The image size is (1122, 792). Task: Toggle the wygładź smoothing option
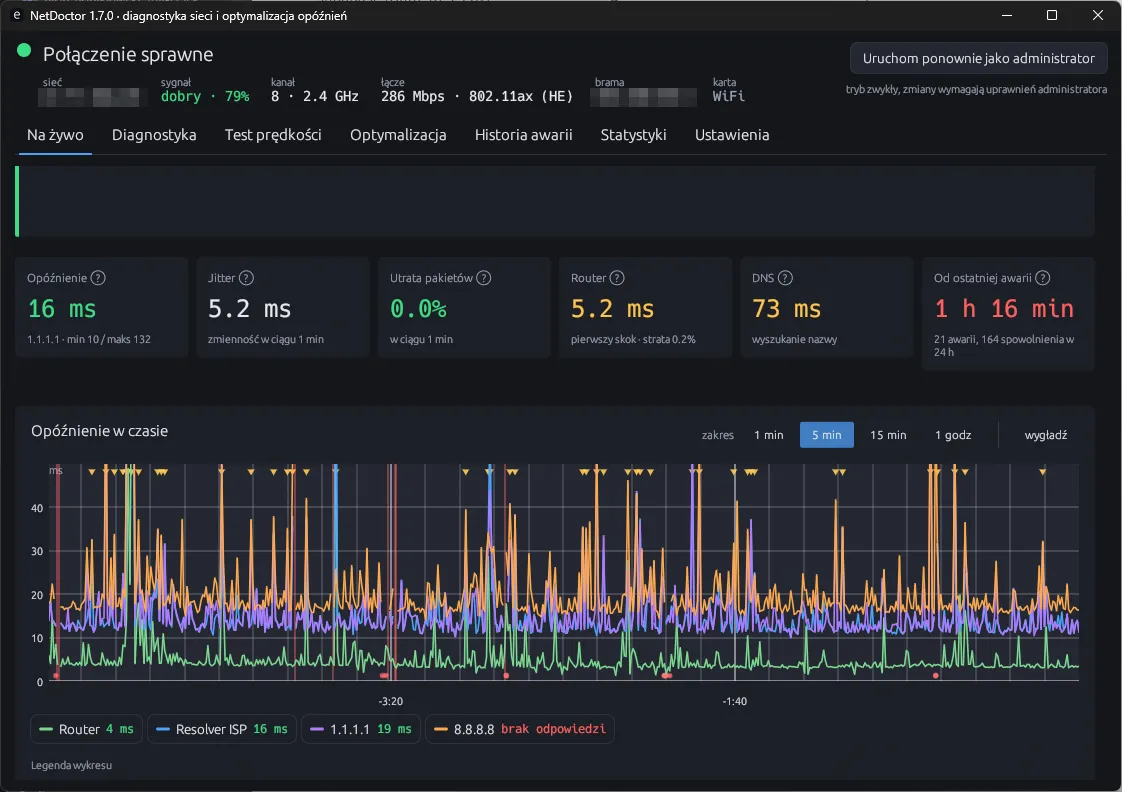coord(1045,435)
